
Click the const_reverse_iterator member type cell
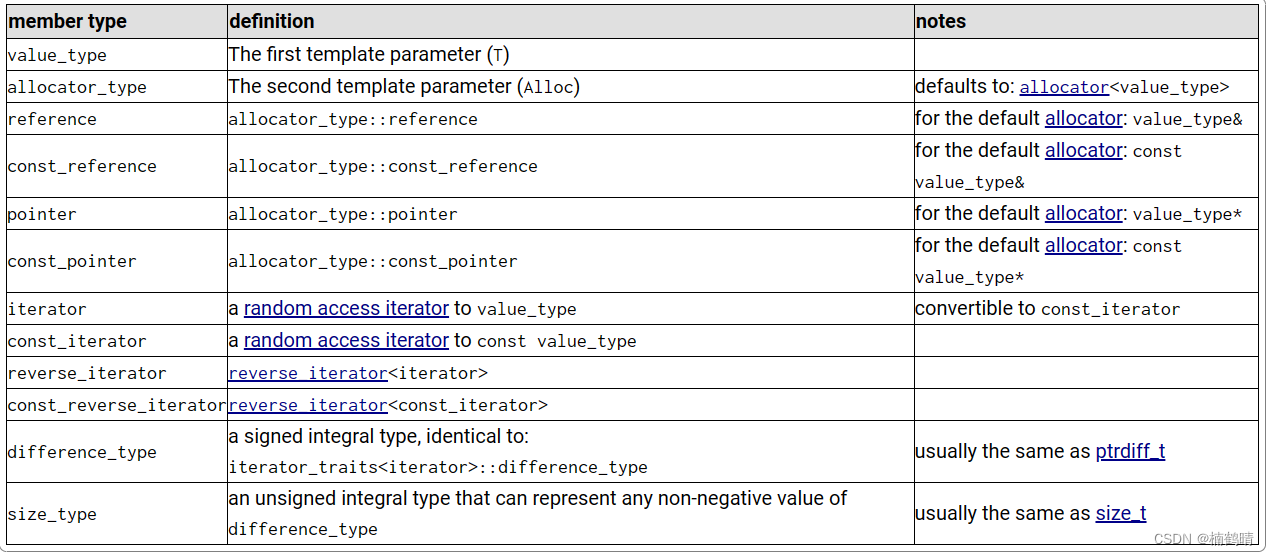pos(116,406)
